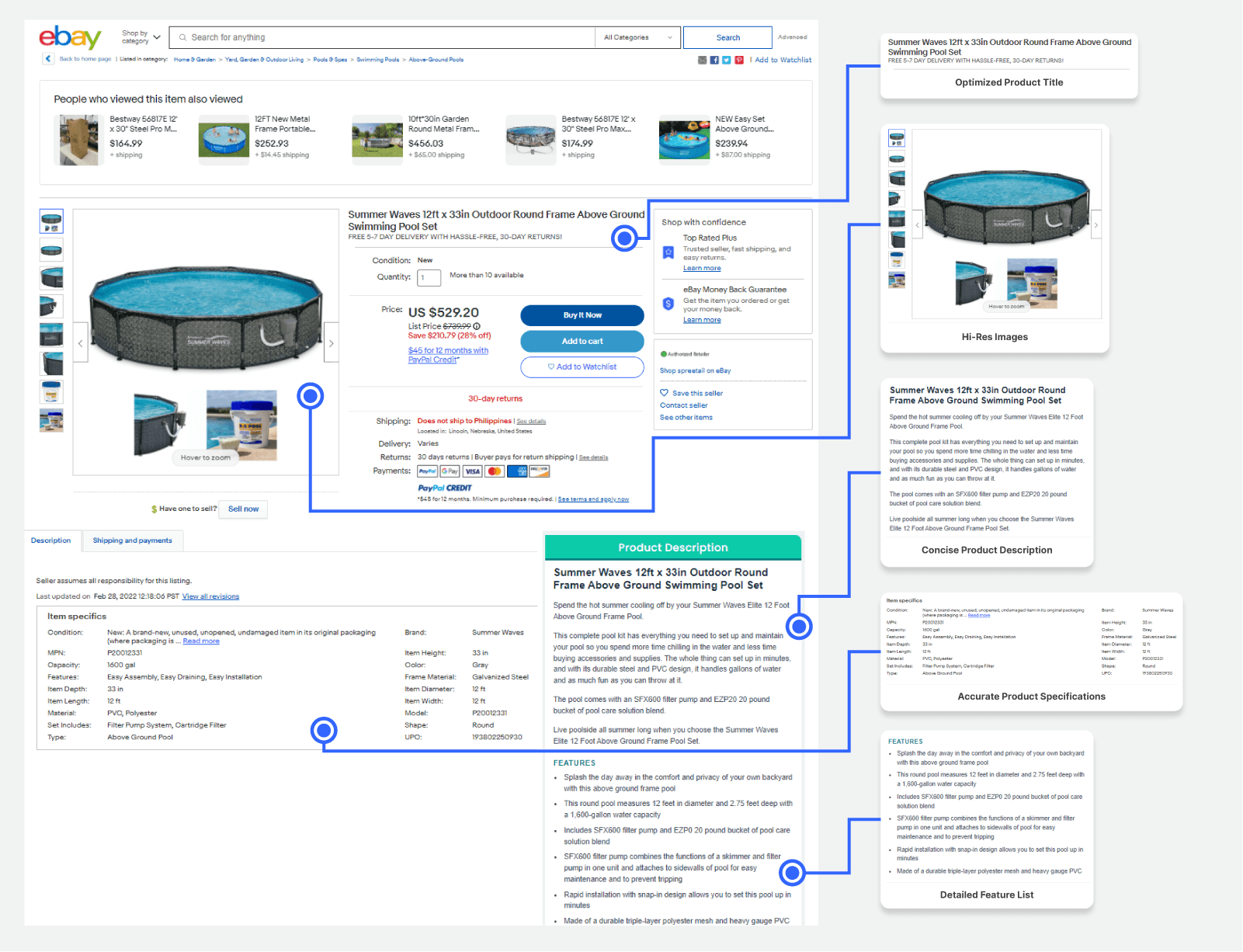This screenshot has width=1243, height=952.
Task: Share the listing via the email icon
Action: [703, 60]
